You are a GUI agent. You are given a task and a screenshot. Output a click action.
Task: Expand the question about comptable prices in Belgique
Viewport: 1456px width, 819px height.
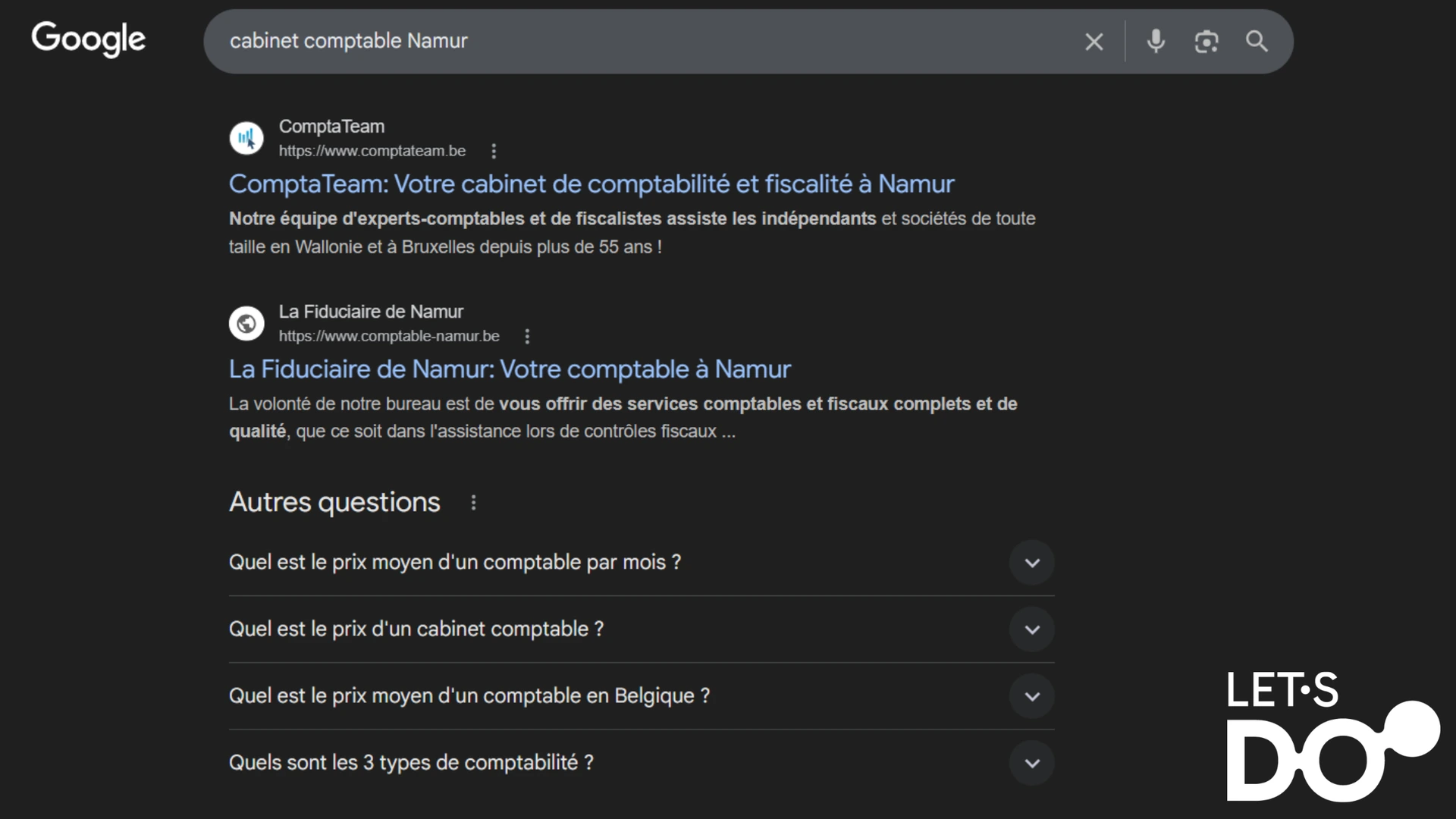[x=1031, y=695]
